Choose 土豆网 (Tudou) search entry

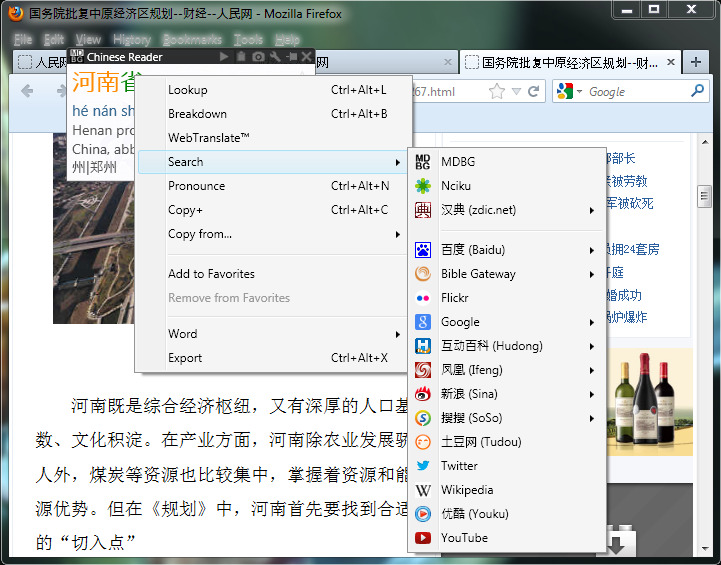(507, 442)
